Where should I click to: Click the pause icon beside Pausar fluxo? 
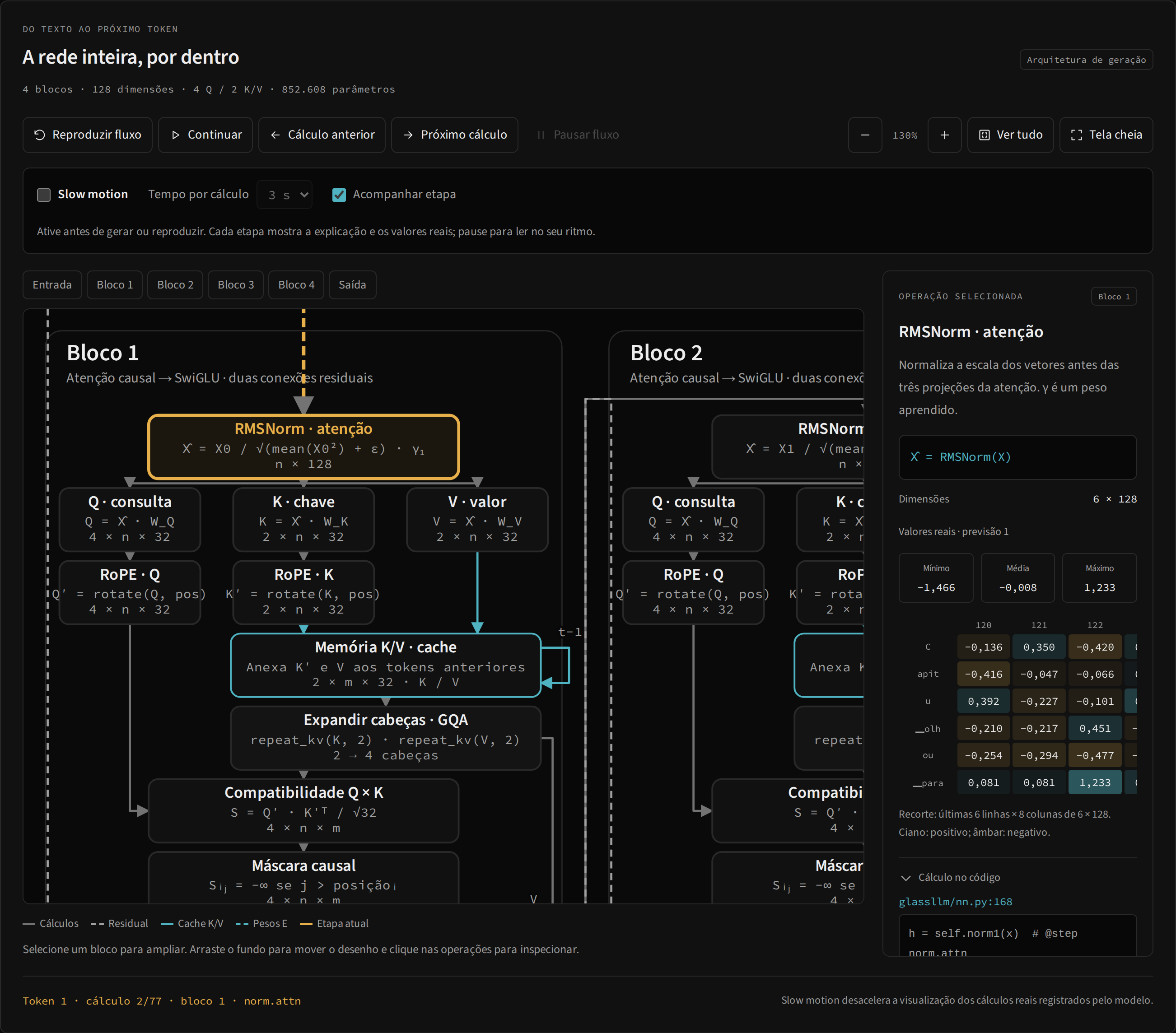tap(541, 135)
